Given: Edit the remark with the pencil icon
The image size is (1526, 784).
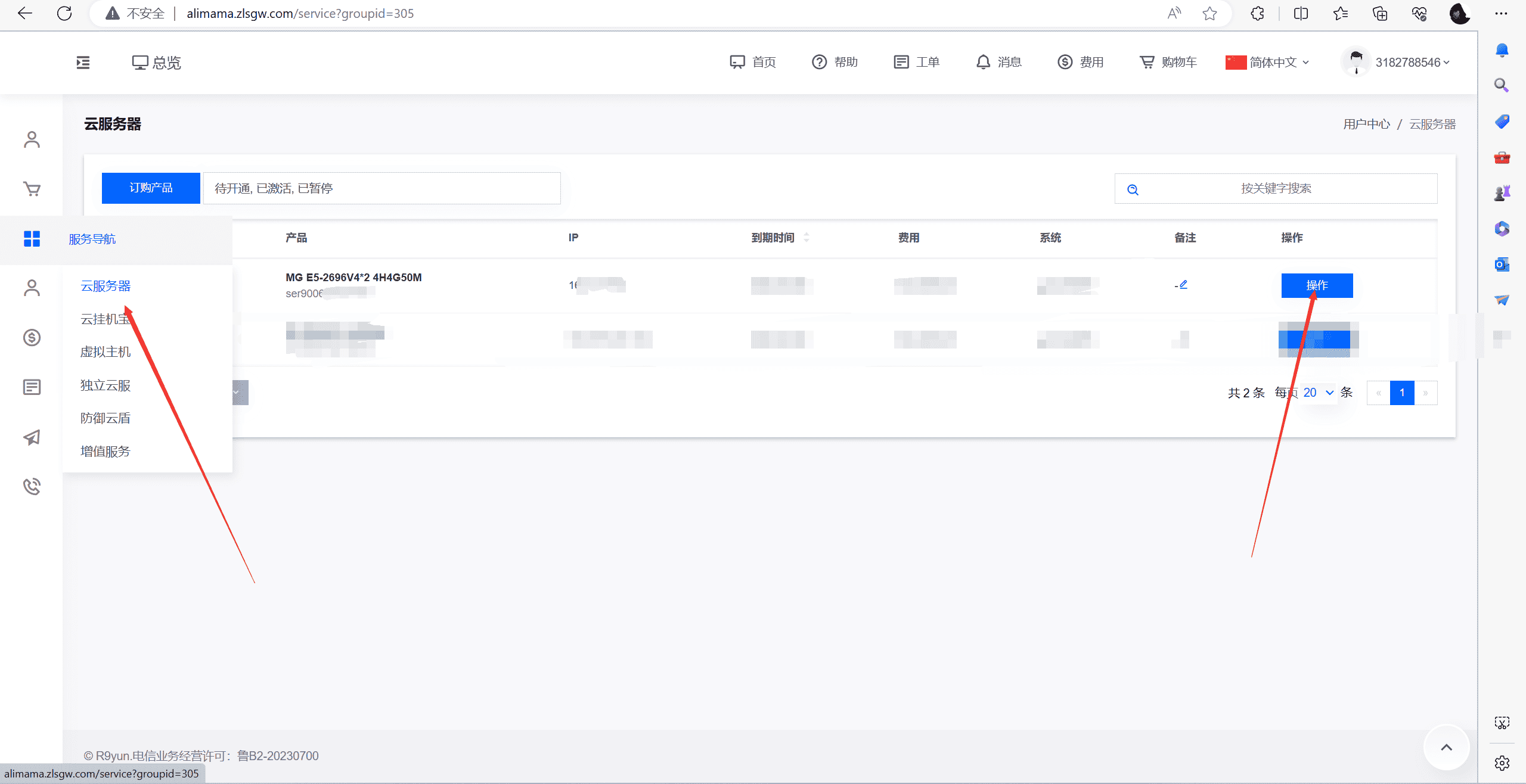Looking at the screenshot, I should tap(1183, 285).
